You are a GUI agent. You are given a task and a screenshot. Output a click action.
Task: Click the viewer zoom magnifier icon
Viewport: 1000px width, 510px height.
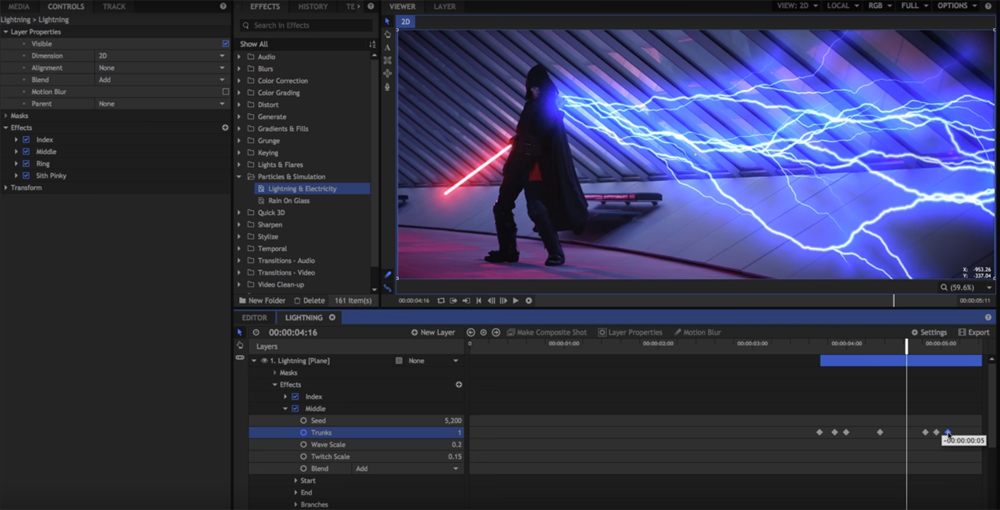[x=945, y=287]
